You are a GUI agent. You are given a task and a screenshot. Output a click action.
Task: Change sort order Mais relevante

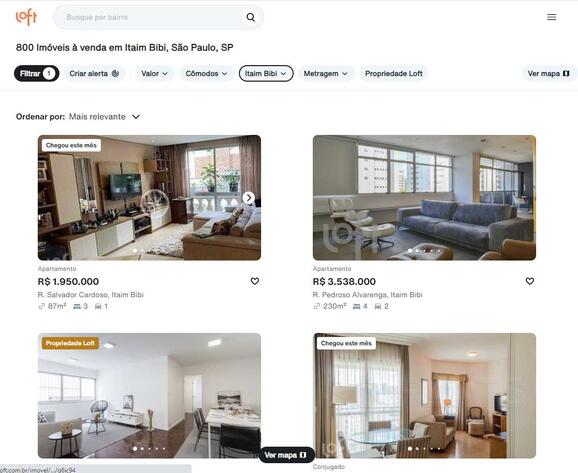104,117
